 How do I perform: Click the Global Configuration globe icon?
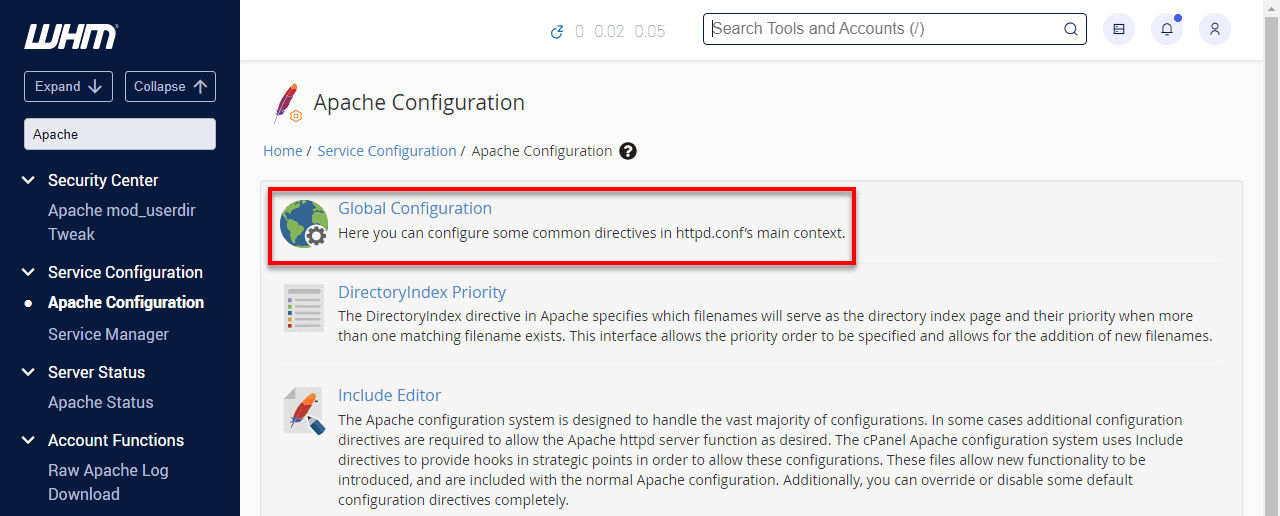[x=304, y=223]
